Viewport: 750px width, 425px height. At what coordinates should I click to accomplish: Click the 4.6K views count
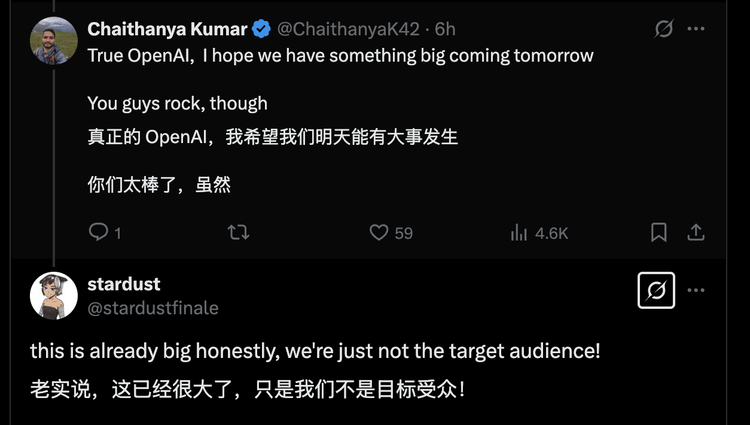point(551,233)
